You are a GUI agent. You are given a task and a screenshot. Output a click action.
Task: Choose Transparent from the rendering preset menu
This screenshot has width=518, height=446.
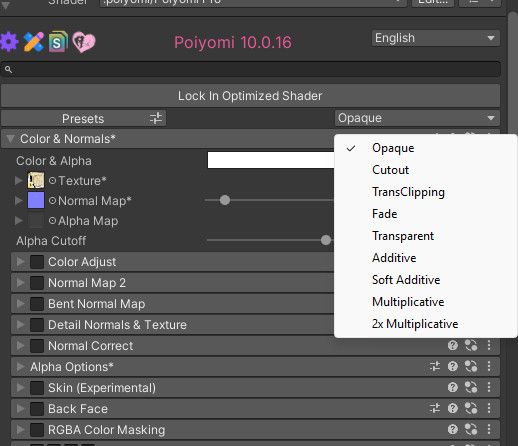click(403, 236)
